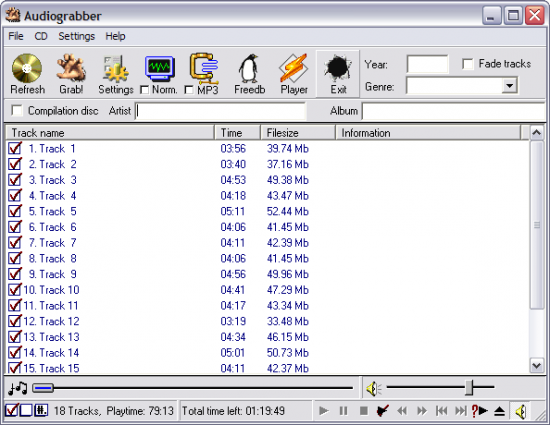
Task: Uncheck Track 5 checkbox
Action: pos(15,211)
